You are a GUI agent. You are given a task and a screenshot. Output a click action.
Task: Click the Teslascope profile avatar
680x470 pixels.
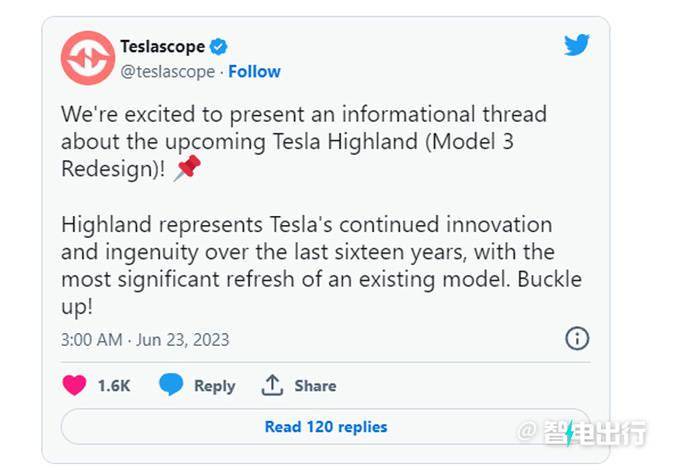87,58
